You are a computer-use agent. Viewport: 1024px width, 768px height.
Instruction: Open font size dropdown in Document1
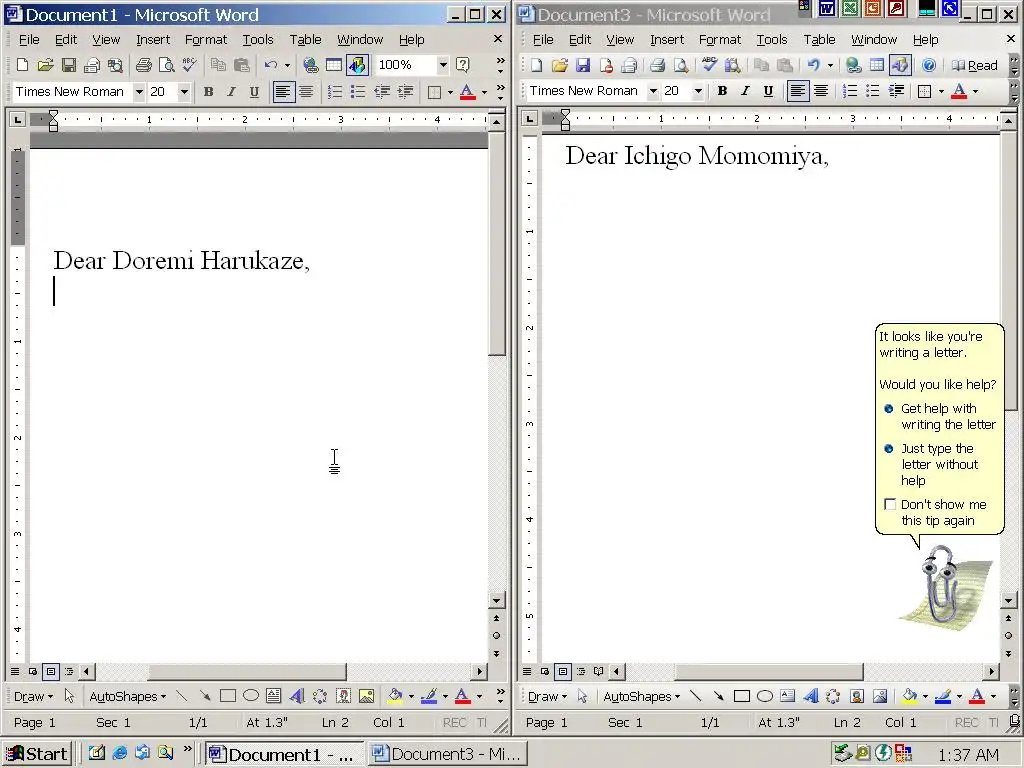(x=184, y=92)
